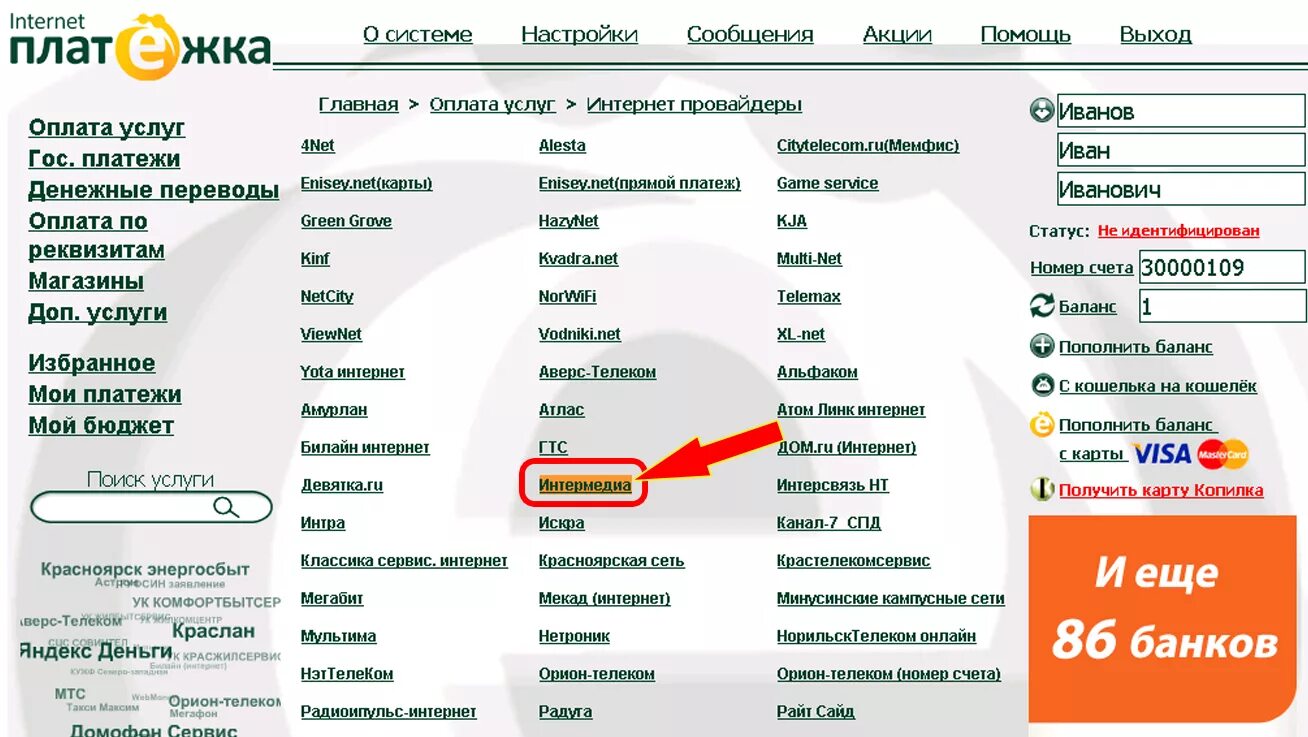Select the Интермедиа provider
1308x737 pixels.
point(584,485)
